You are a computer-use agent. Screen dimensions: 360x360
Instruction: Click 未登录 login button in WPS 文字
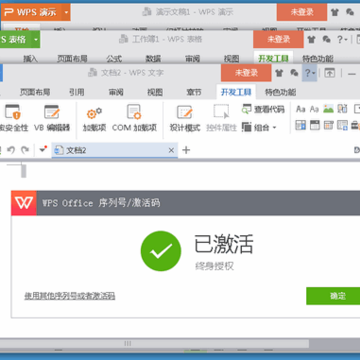(246, 73)
